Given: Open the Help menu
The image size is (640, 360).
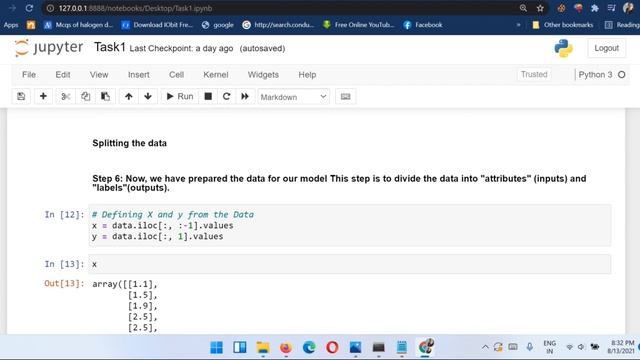Looking at the screenshot, I should [307, 75].
